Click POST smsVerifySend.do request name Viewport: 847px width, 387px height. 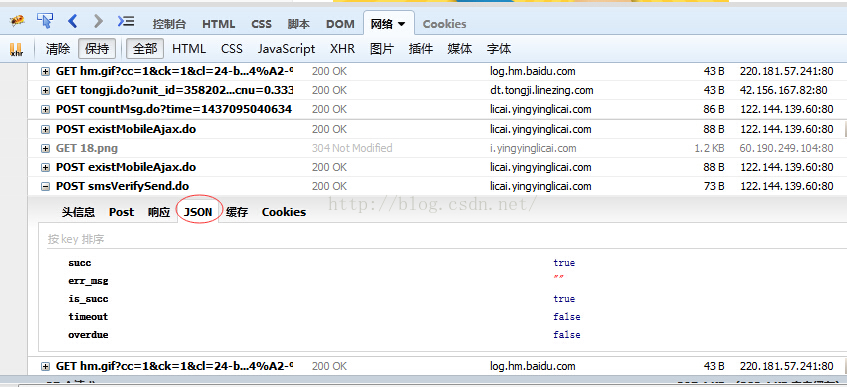point(123,186)
